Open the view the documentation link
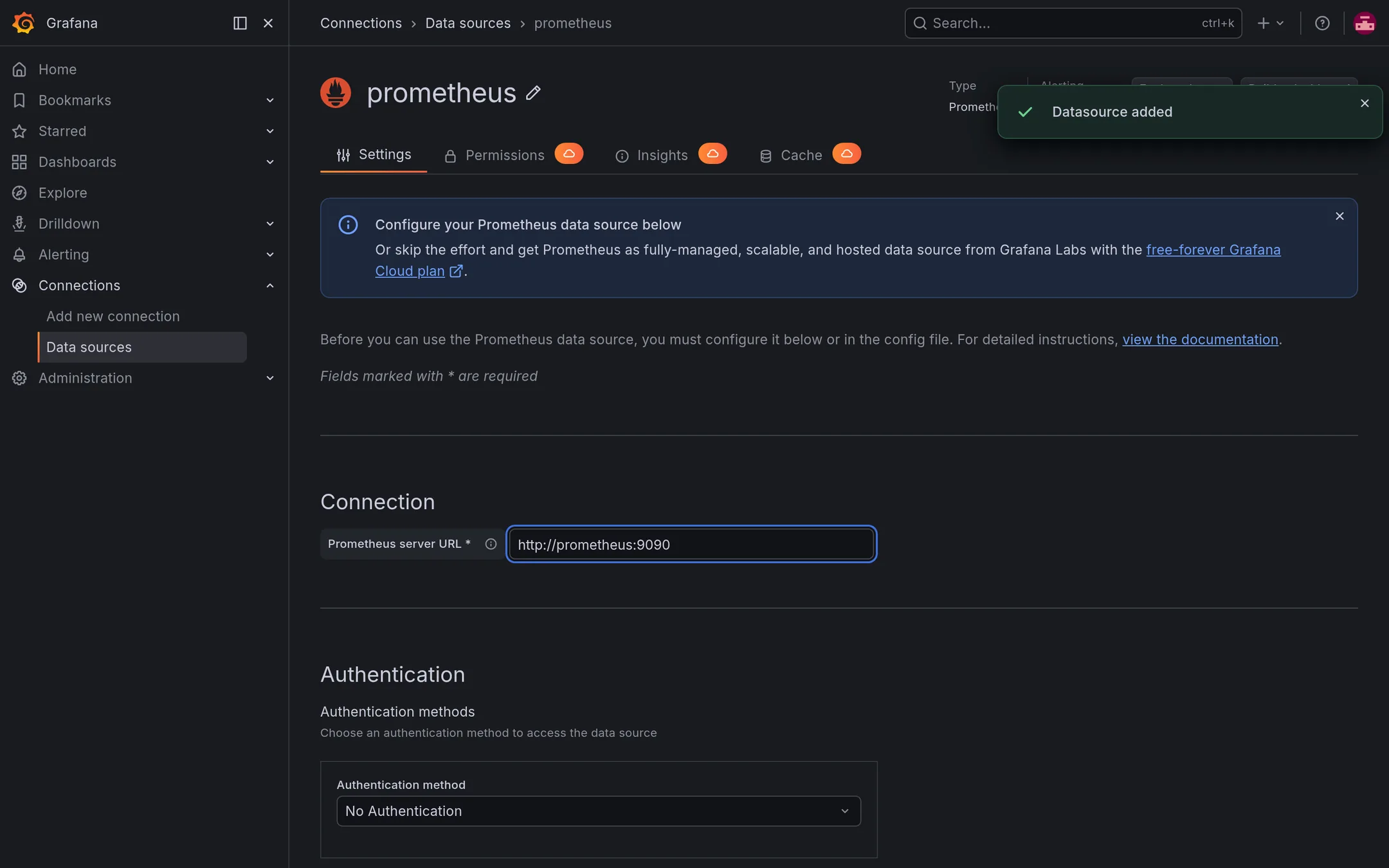Image resolution: width=1389 pixels, height=868 pixels. [1200, 339]
